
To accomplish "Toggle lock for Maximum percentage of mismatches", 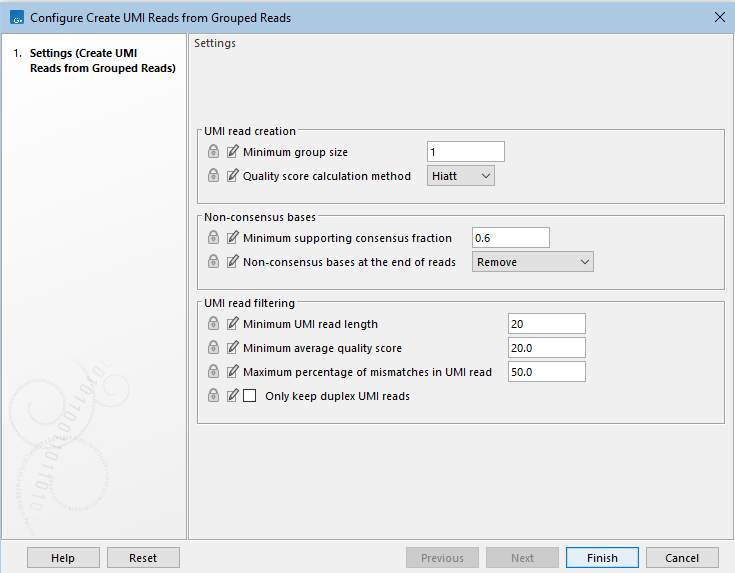I will (x=213, y=372).
